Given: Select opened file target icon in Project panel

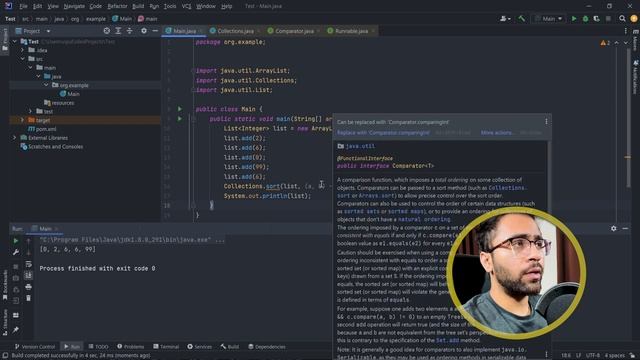Looking at the screenshot, I should [x=107, y=31].
